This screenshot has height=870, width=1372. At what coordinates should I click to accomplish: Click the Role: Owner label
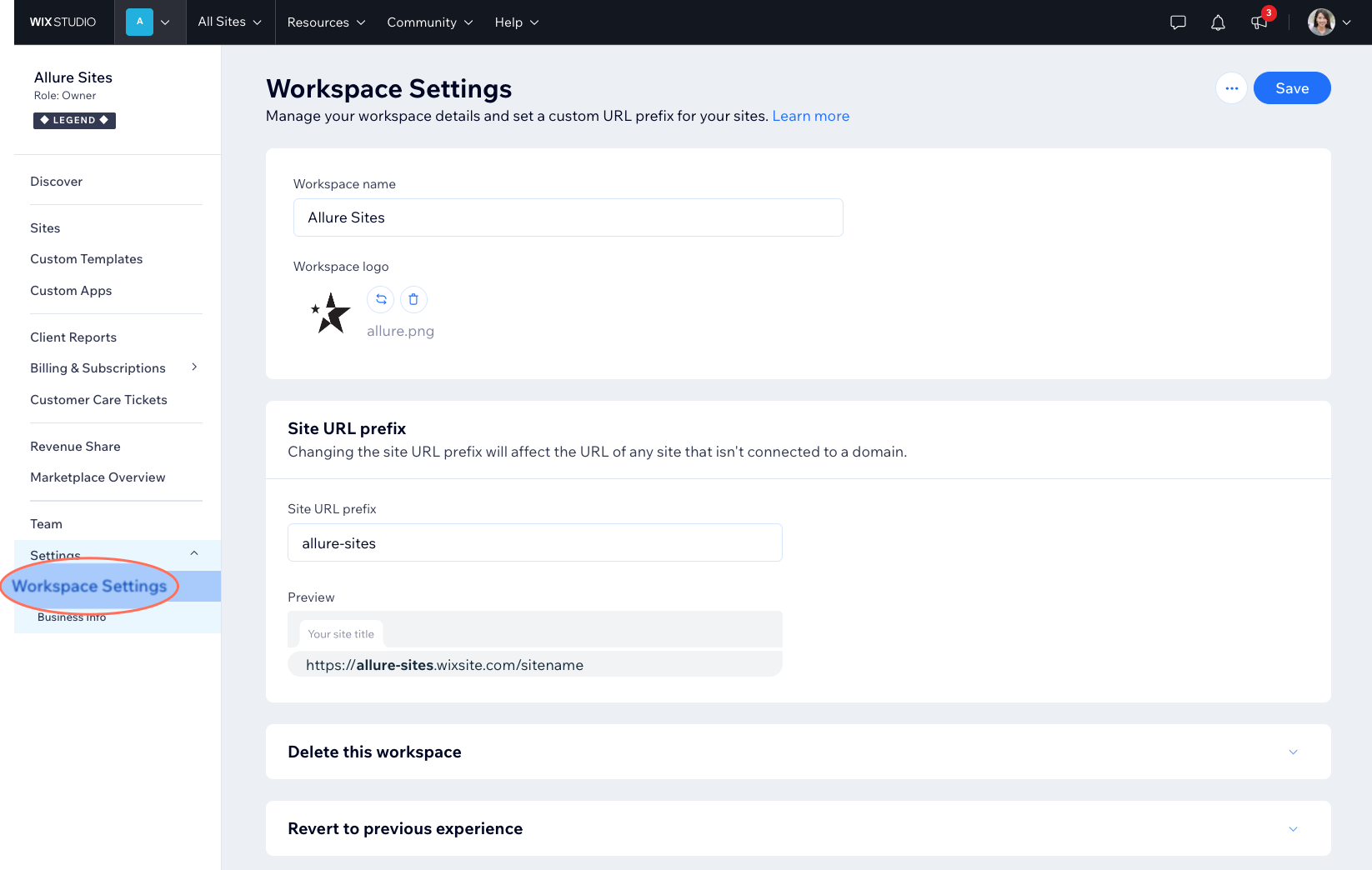click(65, 96)
